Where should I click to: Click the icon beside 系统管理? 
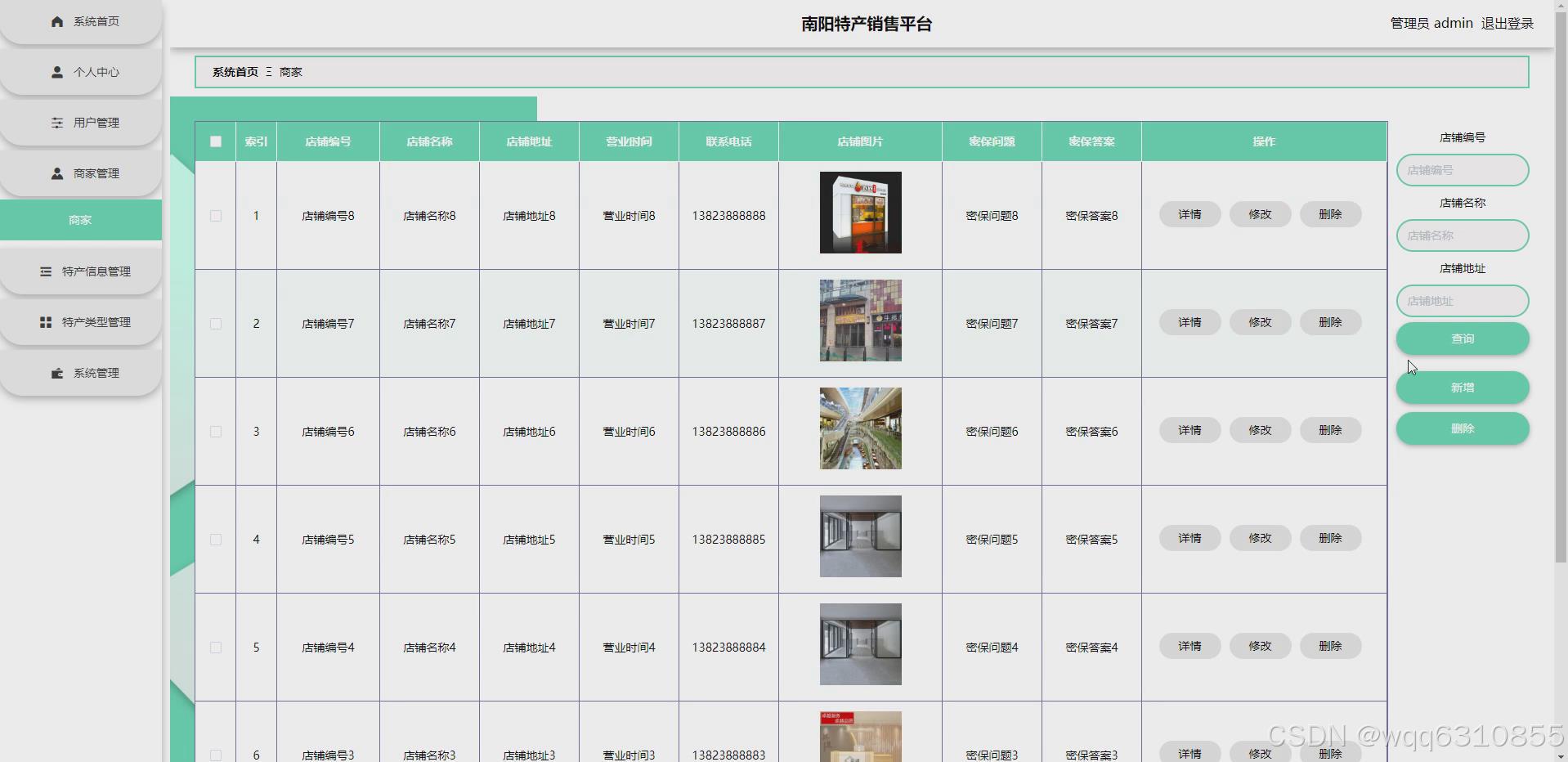click(57, 373)
